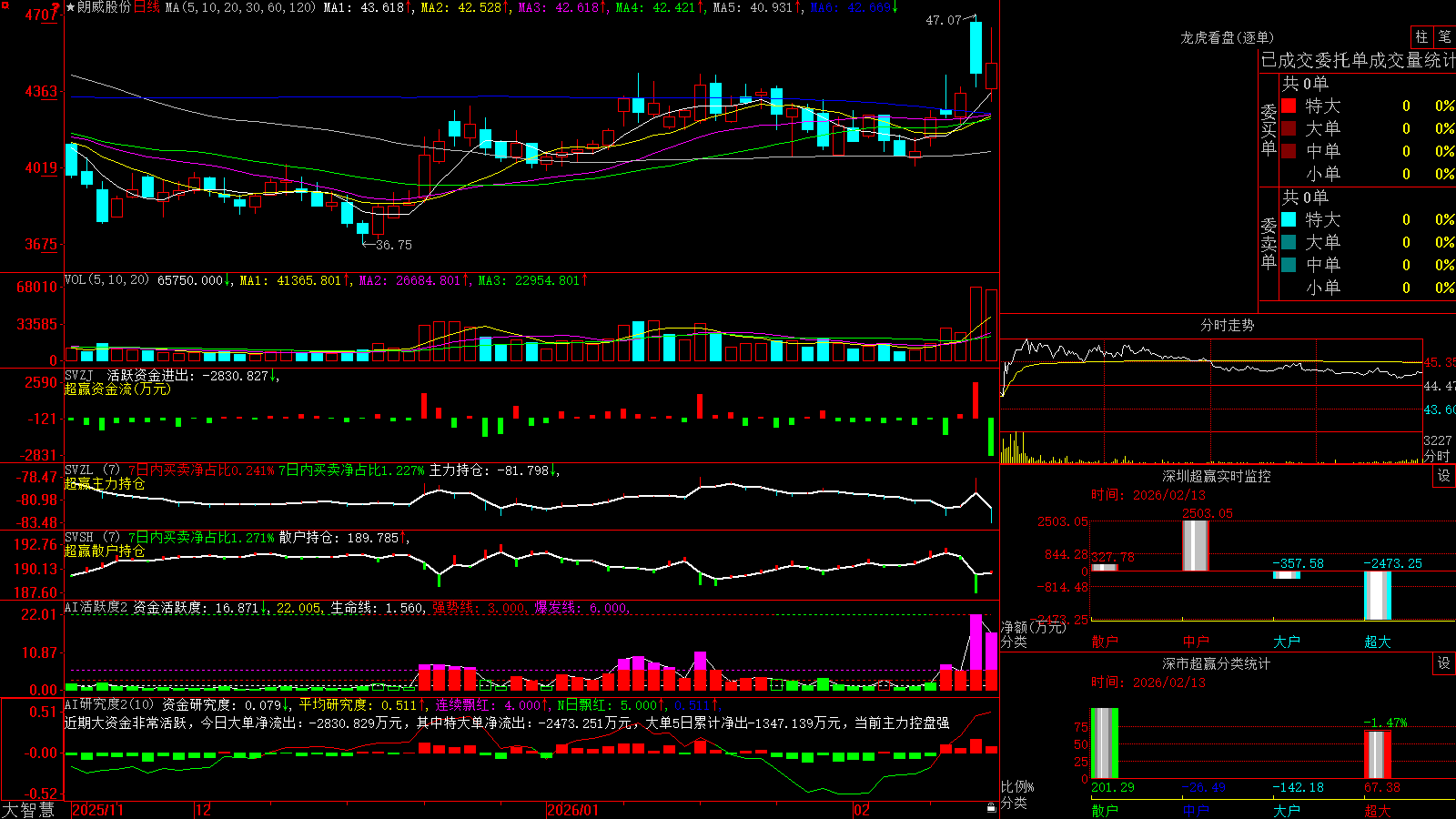Click the 7日内买卖净占比0.241% text
1456x819 pixels.
(x=200, y=470)
